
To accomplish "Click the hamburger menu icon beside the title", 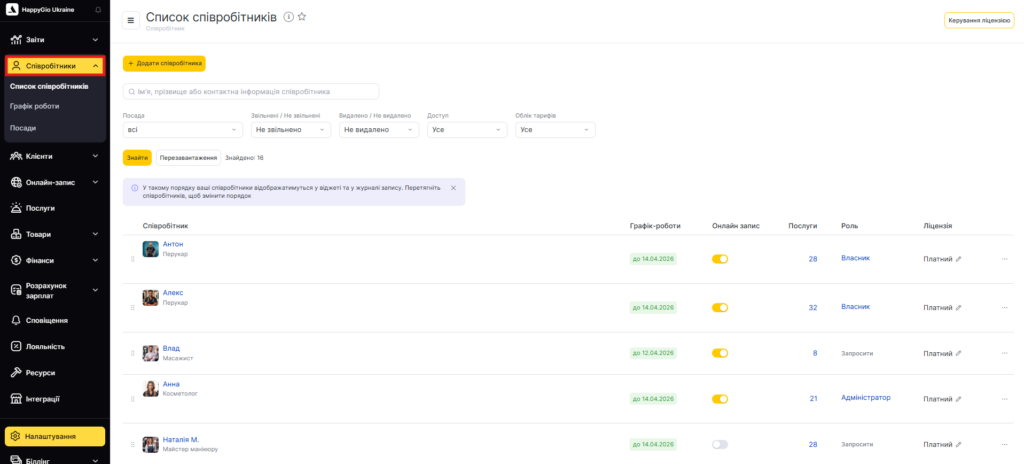I will click(x=131, y=20).
